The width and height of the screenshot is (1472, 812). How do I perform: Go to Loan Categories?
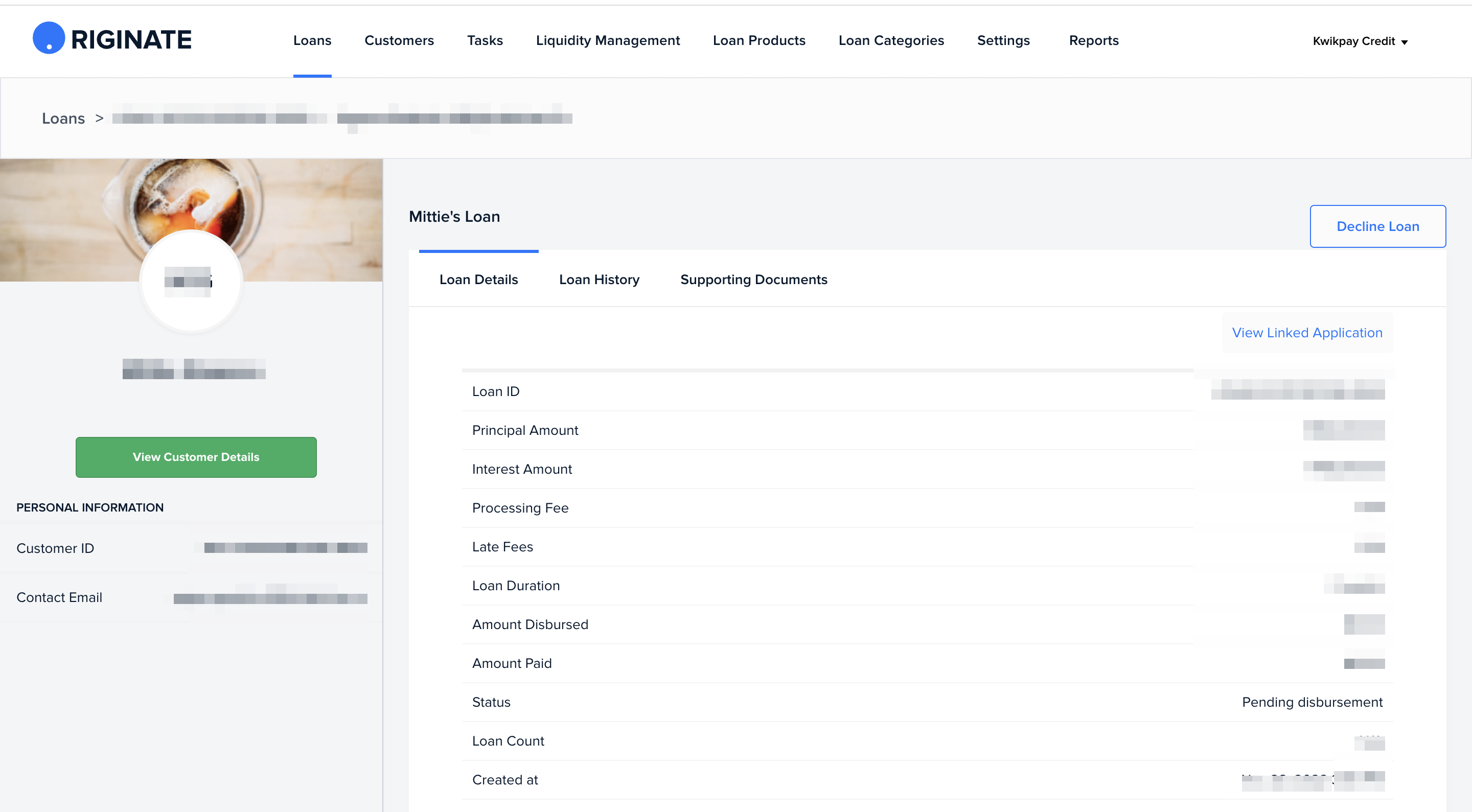[891, 40]
